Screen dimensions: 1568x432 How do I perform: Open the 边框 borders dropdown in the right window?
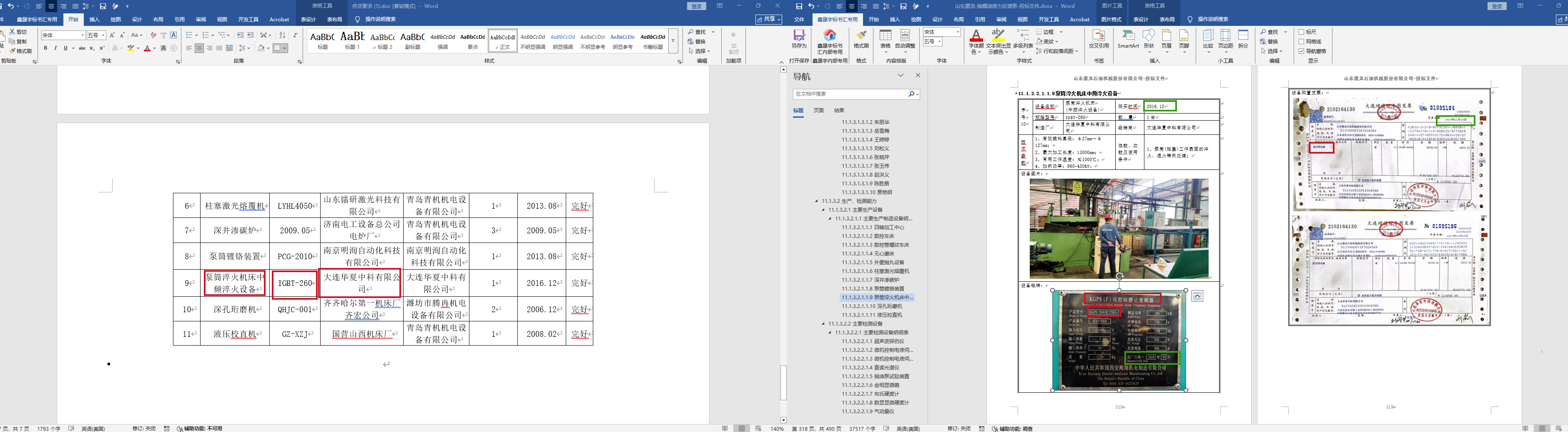(1061, 32)
